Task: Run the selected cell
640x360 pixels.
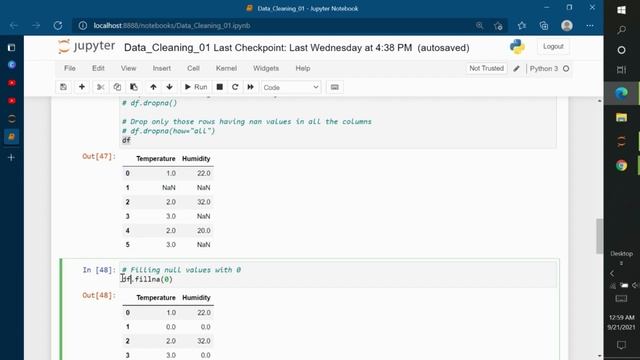Action: [x=196, y=87]
